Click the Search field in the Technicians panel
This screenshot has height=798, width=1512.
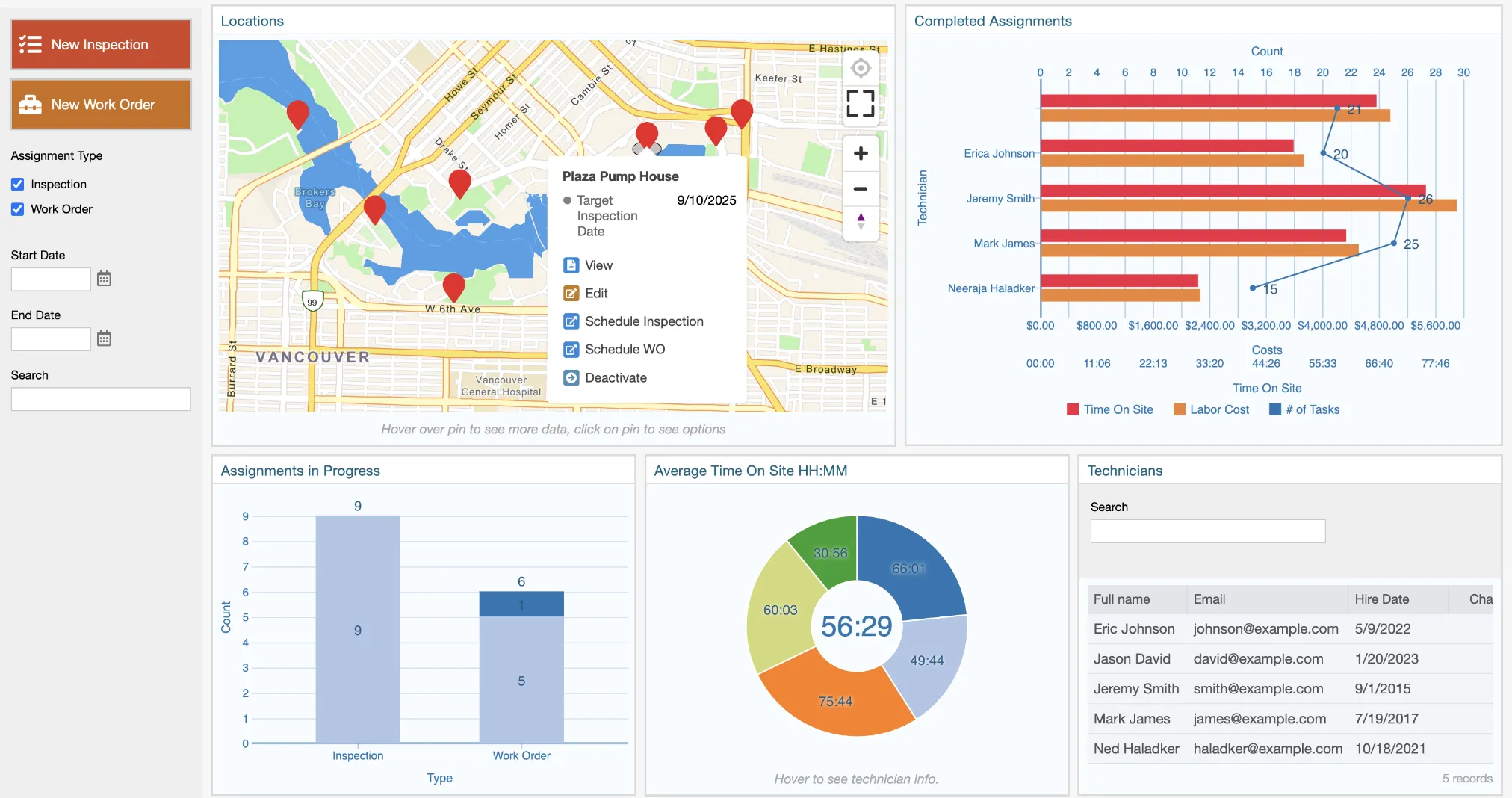point(1207,531)
